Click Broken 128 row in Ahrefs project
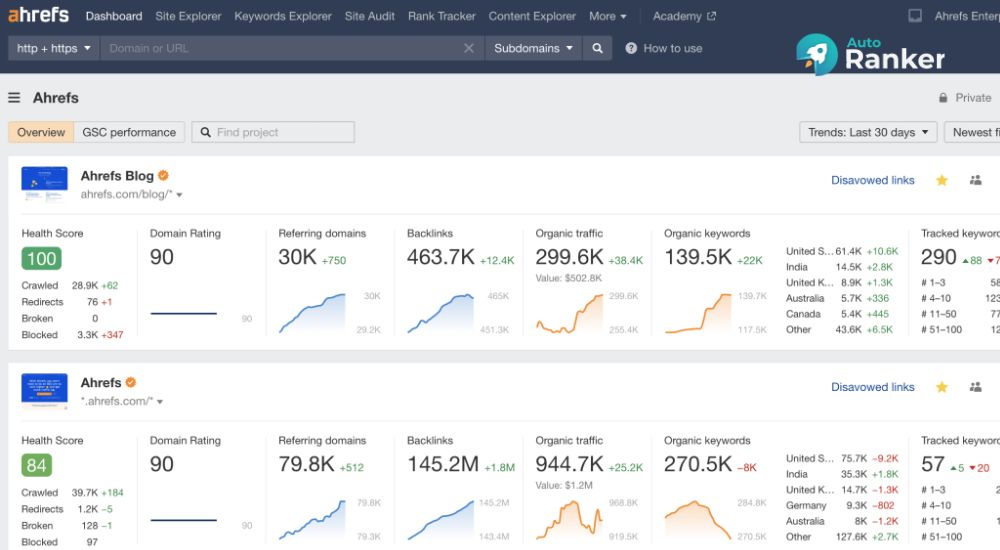Image resolution: width=1000 pixels, height=550 pixels. (67, 526)
